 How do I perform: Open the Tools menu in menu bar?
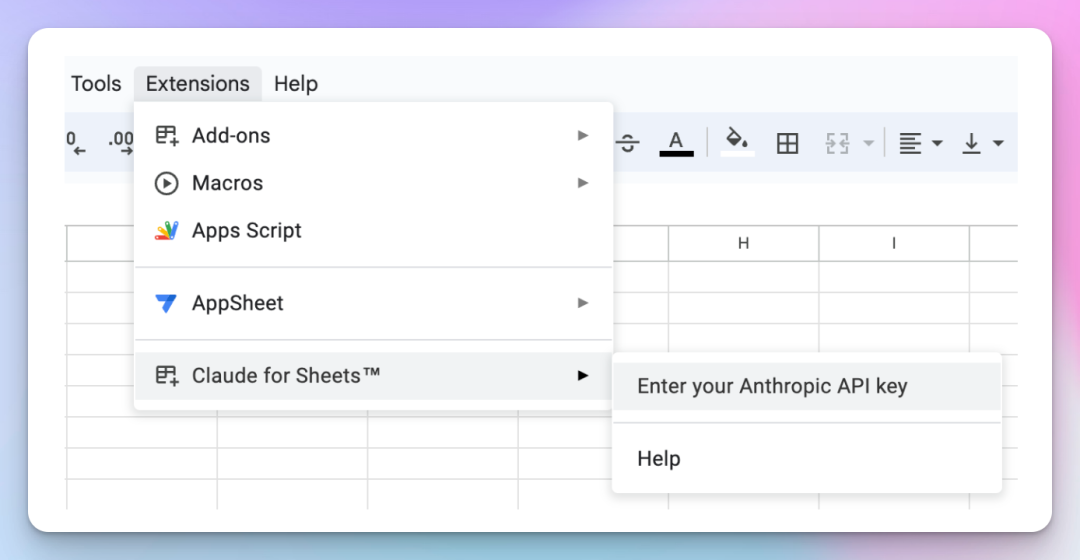pyautogui.click(x=96, y=84)
